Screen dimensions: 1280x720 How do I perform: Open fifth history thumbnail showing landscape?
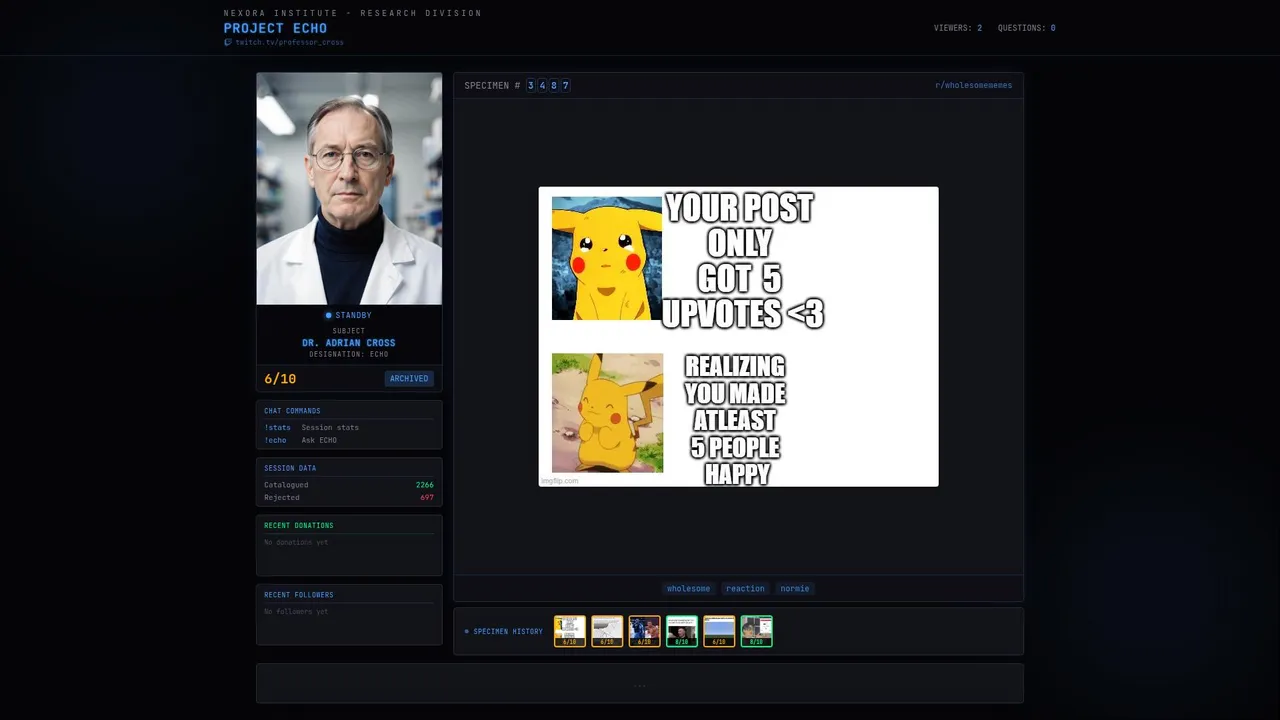click(x=719, y=631)
